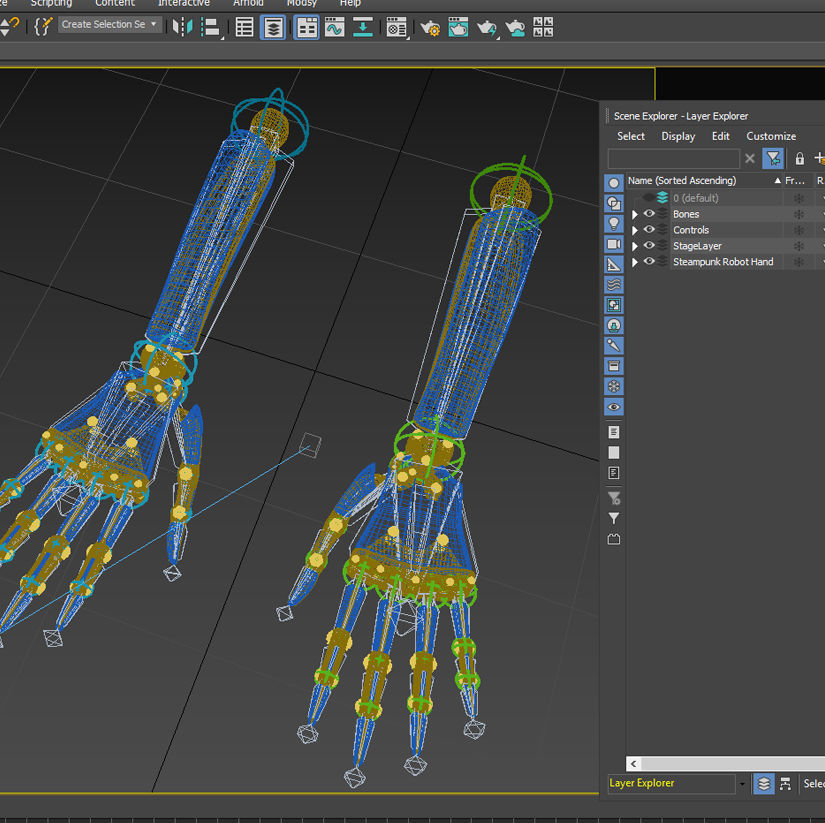Screen dimensions: 825x823
Task: Open the Schematic View icon
Action: pos(363,27)
